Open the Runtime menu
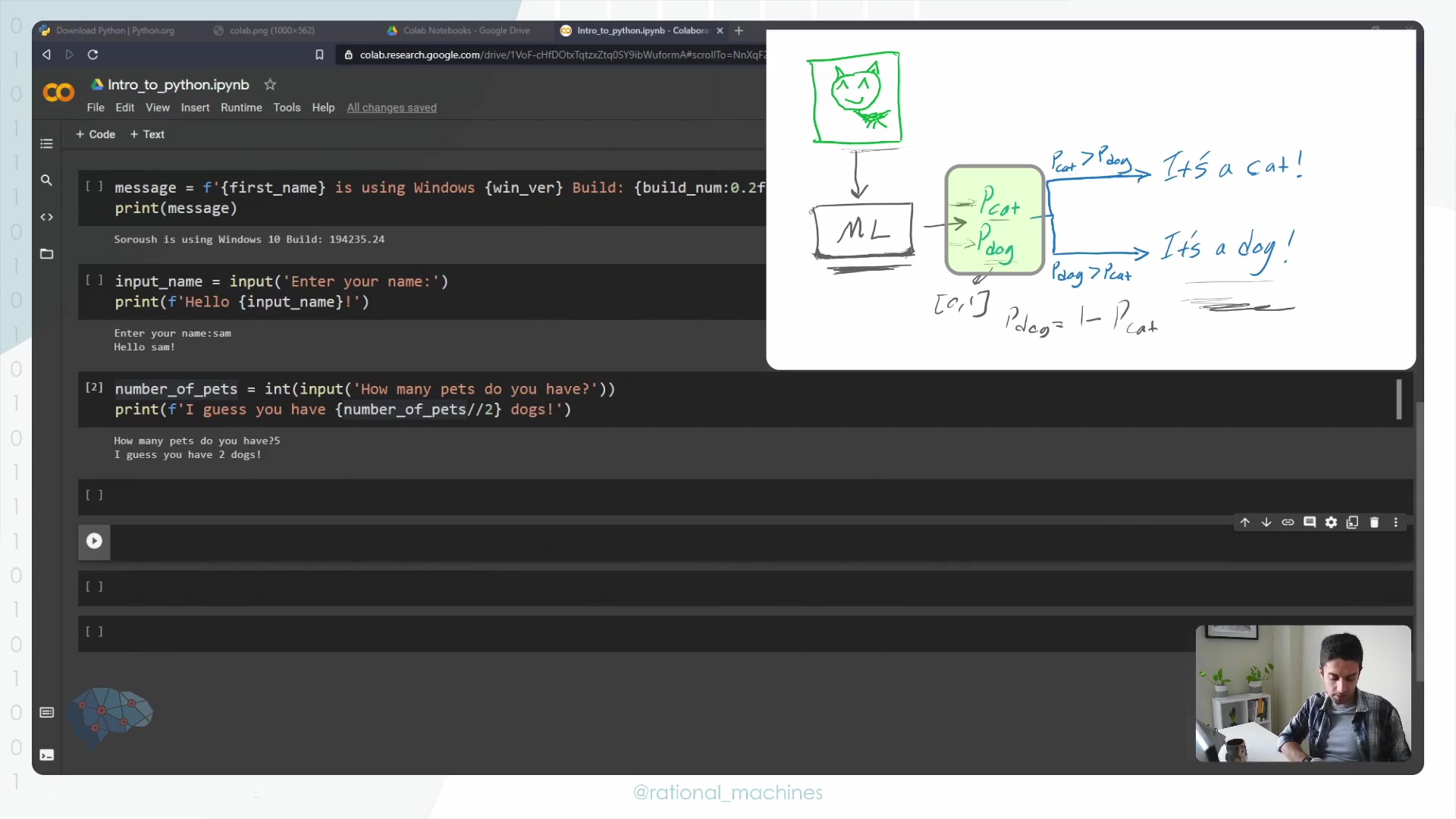Image resolution: width=1456 pixels, height=819 pixels. pos(241,108)
